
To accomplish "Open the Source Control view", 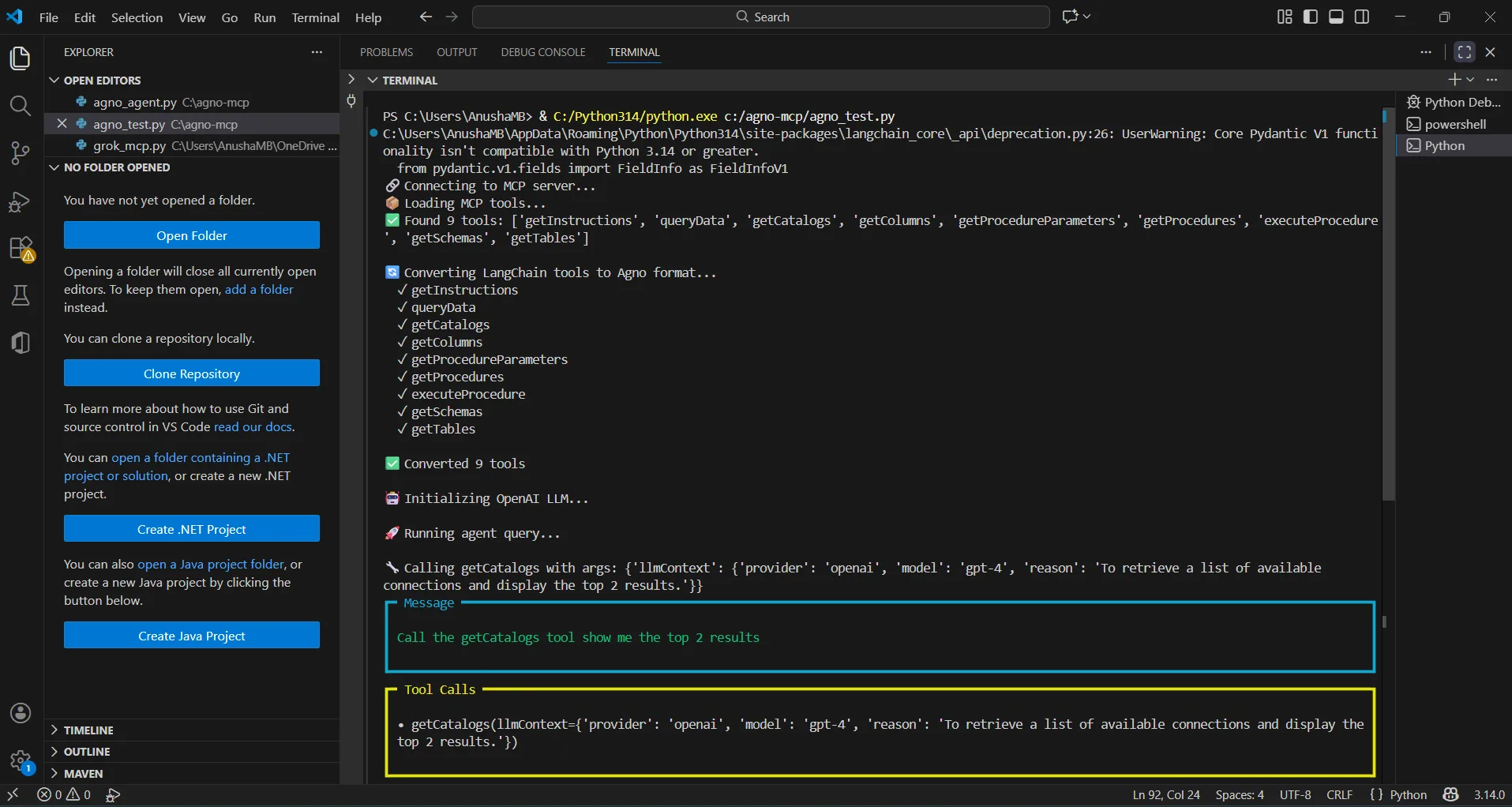I will point(21,153).
